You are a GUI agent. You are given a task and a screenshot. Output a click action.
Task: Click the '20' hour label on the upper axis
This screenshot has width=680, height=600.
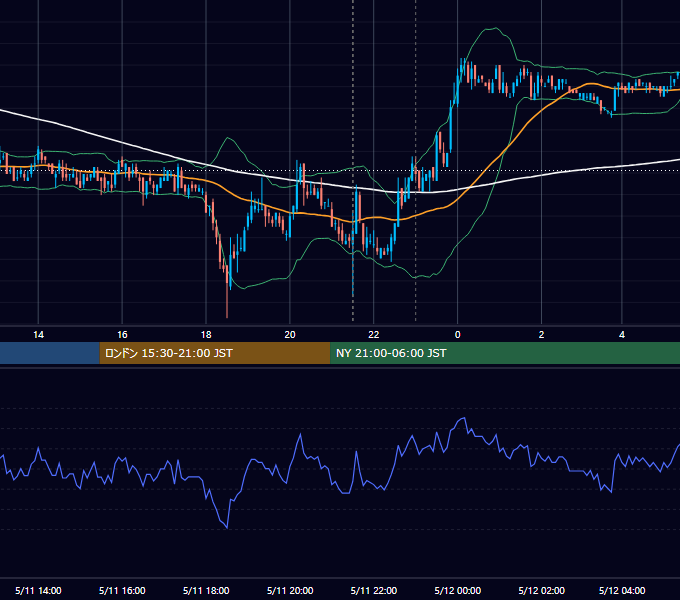point(290,335)
